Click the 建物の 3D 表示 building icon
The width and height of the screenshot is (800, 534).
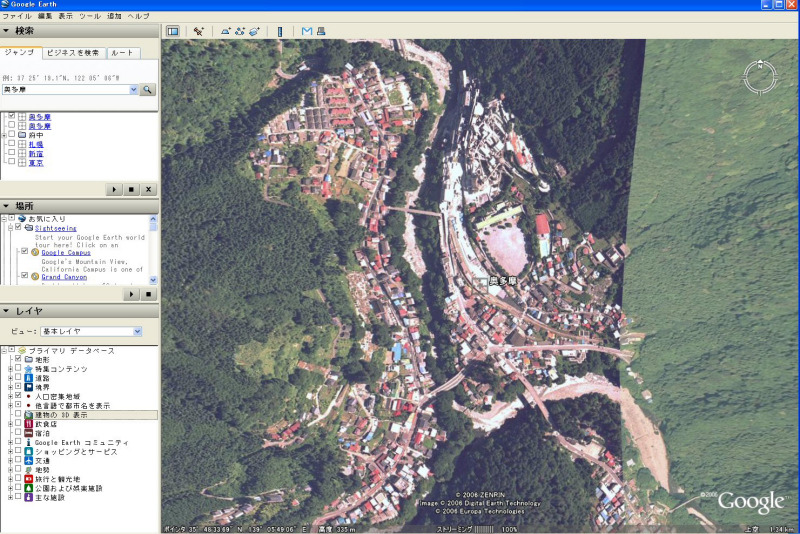29,415
